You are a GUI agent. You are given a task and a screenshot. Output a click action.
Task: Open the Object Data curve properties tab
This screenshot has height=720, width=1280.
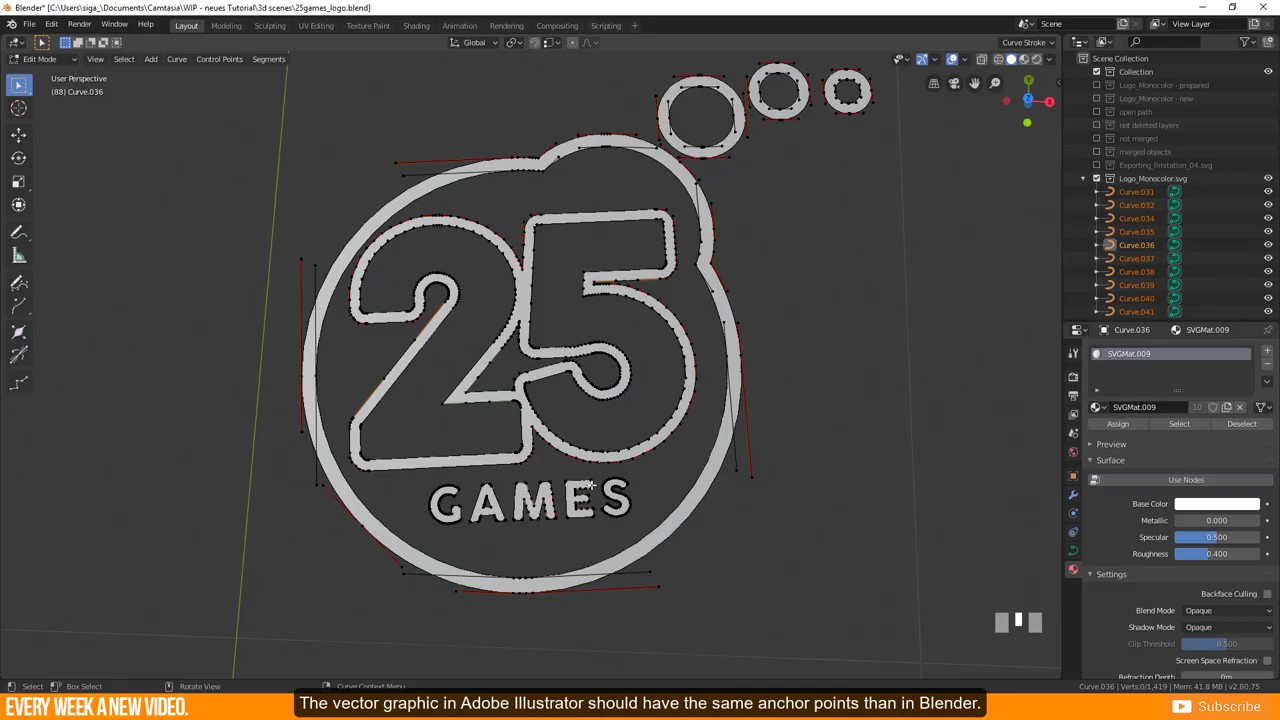point(1073,551)
